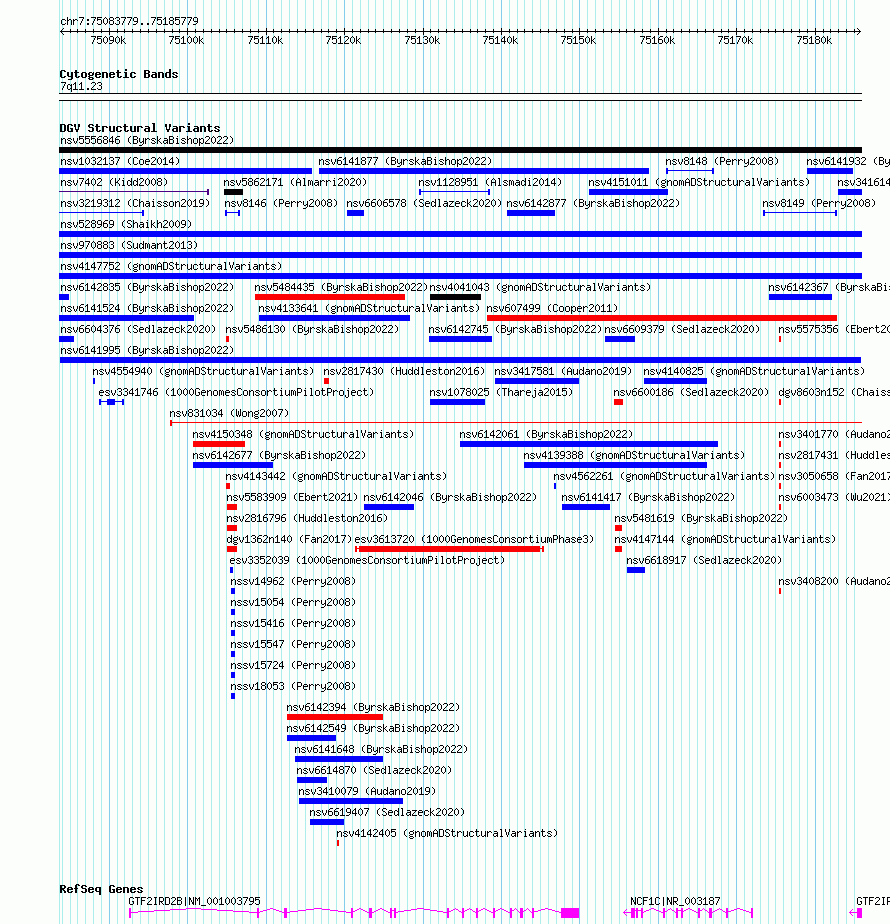Click the nsv5556846 (ByrskaBishop2022) variant label
This screenshot has width=890, height=924.
(x=147, y=140)
